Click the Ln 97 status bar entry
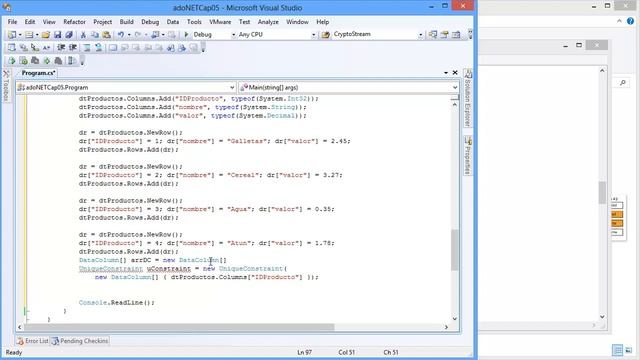 coord(304,352)
